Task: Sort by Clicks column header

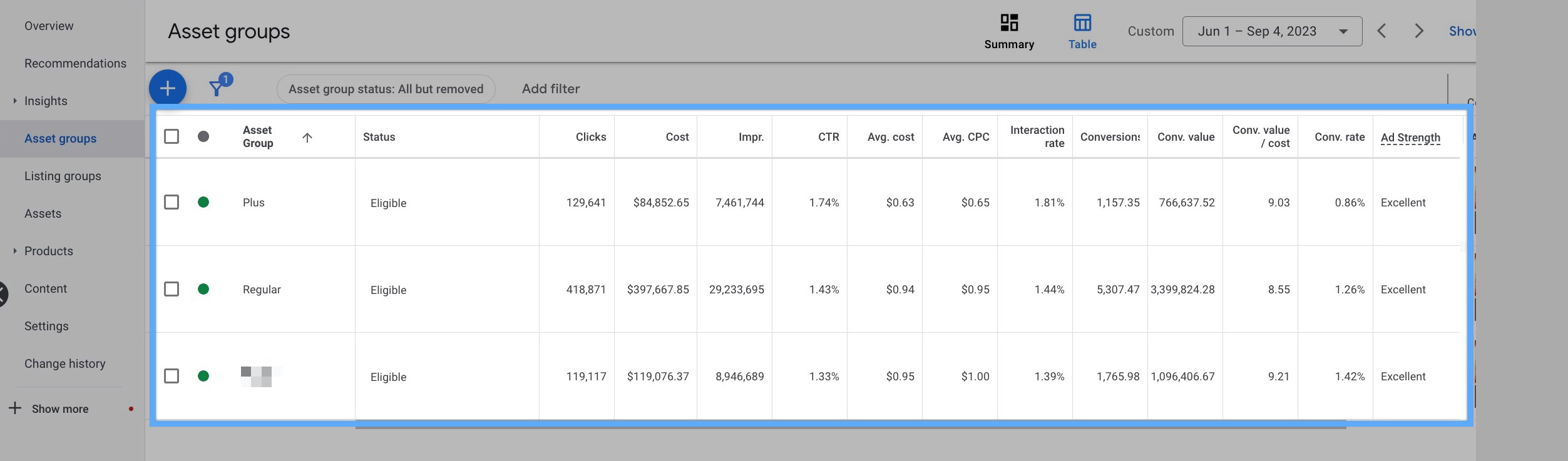Action: point(591,137)
